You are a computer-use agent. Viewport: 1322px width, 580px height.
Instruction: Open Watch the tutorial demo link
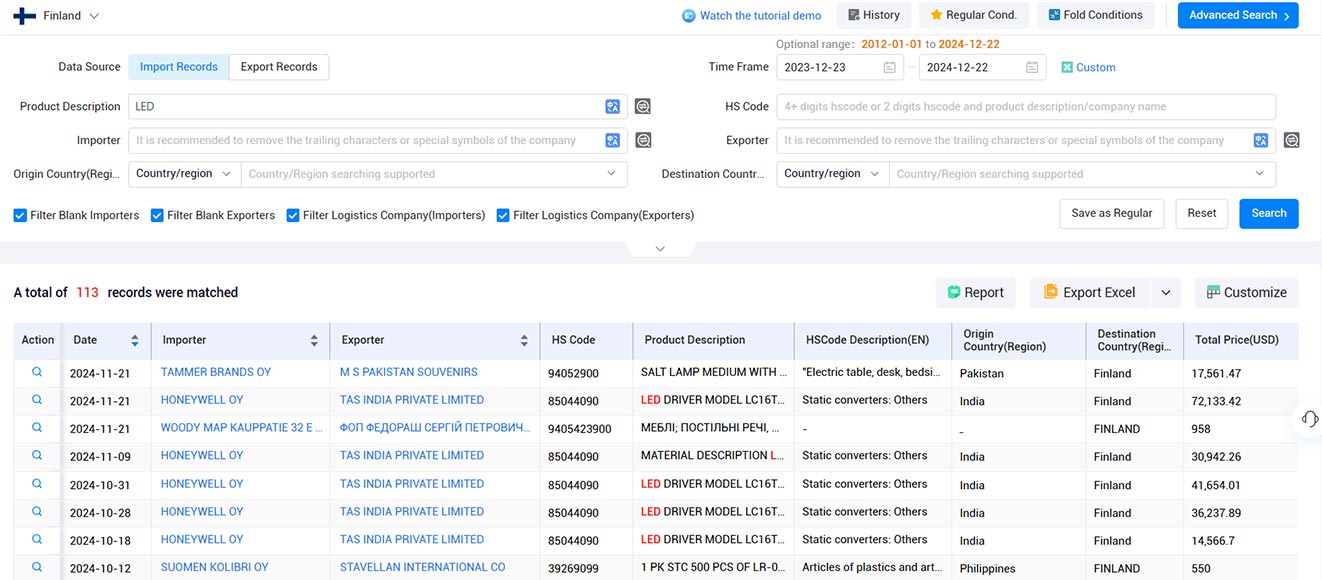[x=760, y=16]
